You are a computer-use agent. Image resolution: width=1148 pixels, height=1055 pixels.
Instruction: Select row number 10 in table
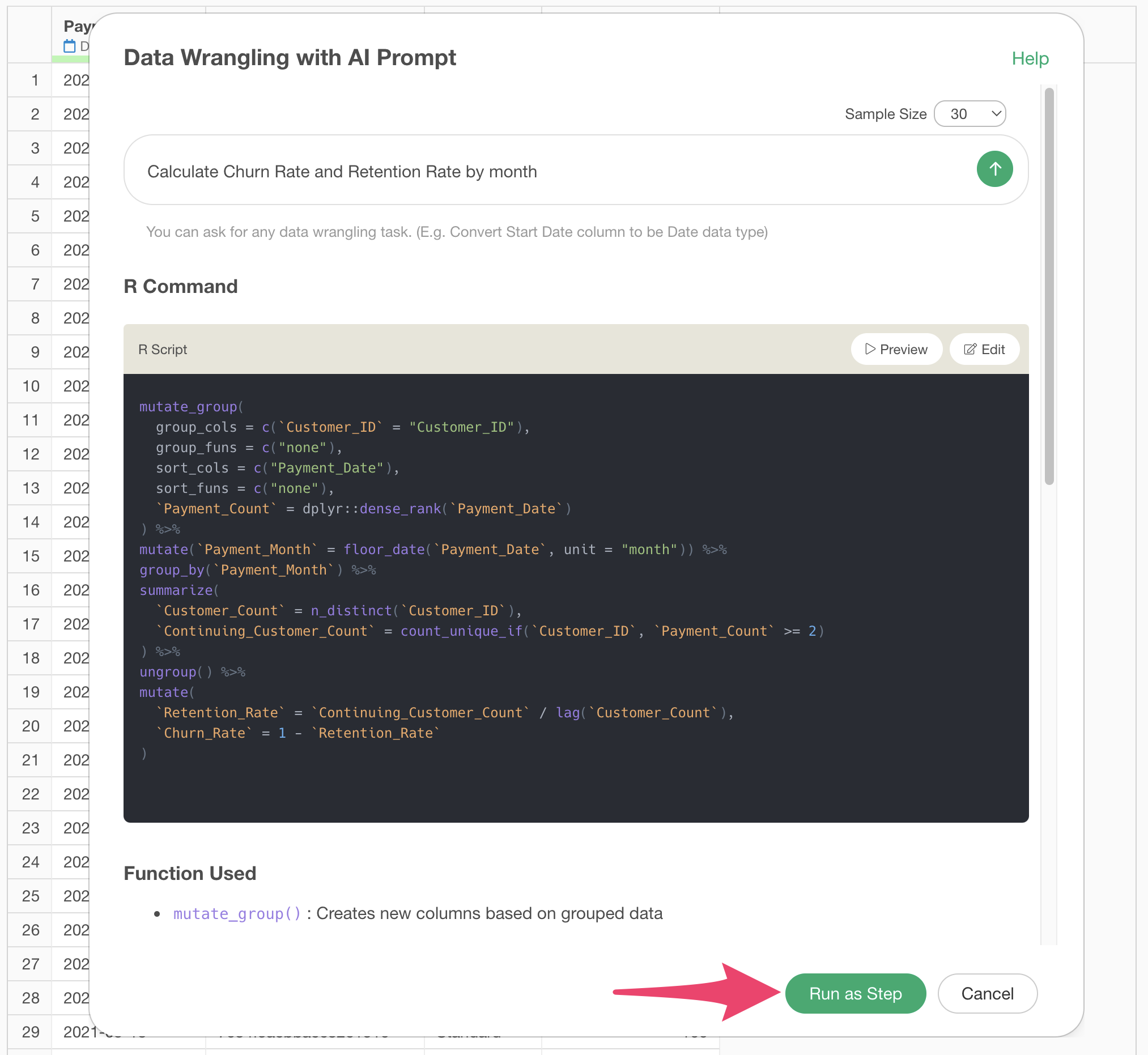click(31, 386)
